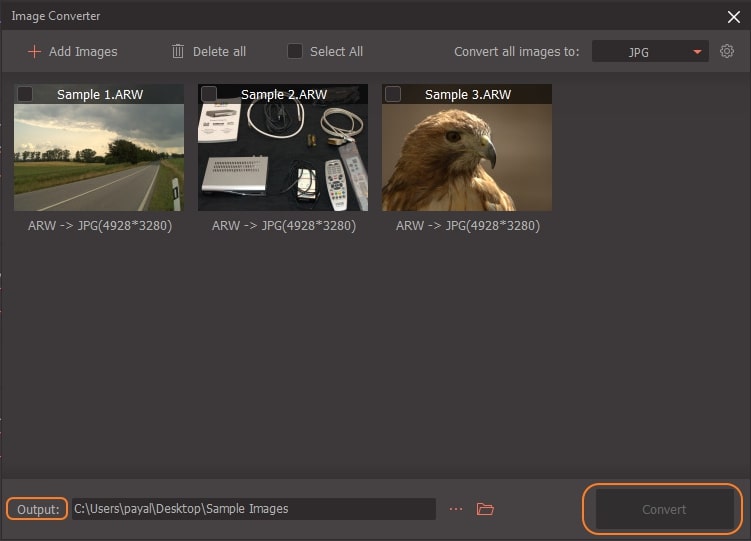Click the red dropdown arrow beside JPG
Image resolution: width=751 pixels, height=541 pixels.
(x=697, y=52)
